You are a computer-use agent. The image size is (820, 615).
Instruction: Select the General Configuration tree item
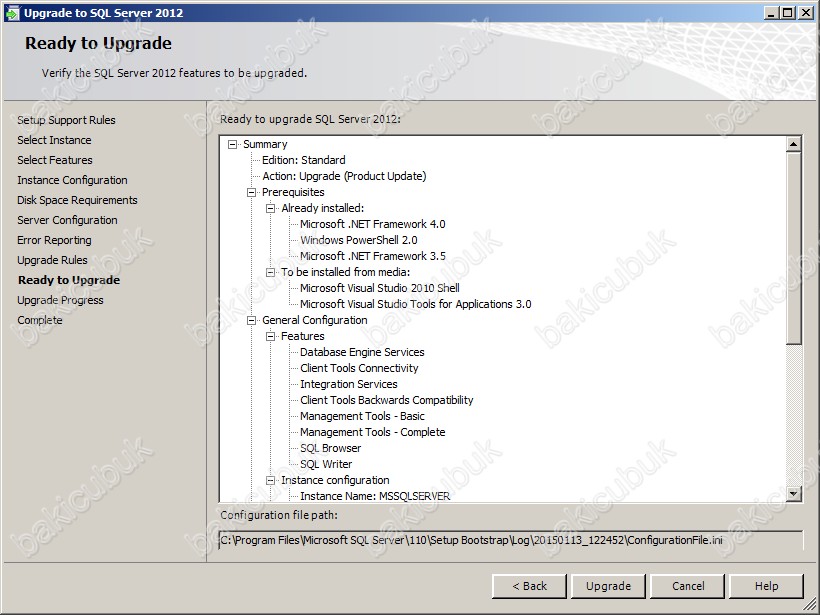pos(315,321)
